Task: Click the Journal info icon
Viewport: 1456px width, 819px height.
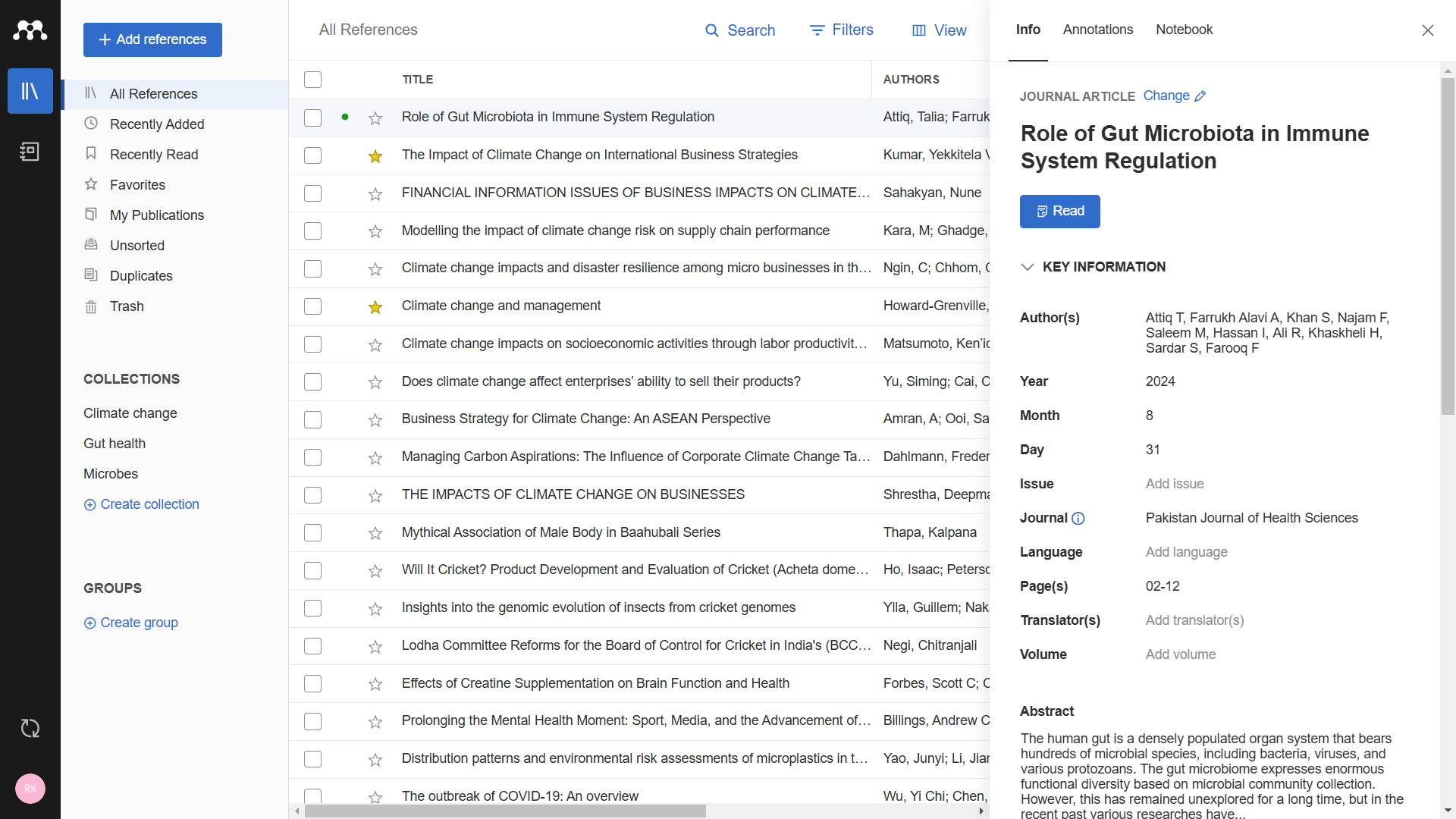Action: [x=1078, y=519]
